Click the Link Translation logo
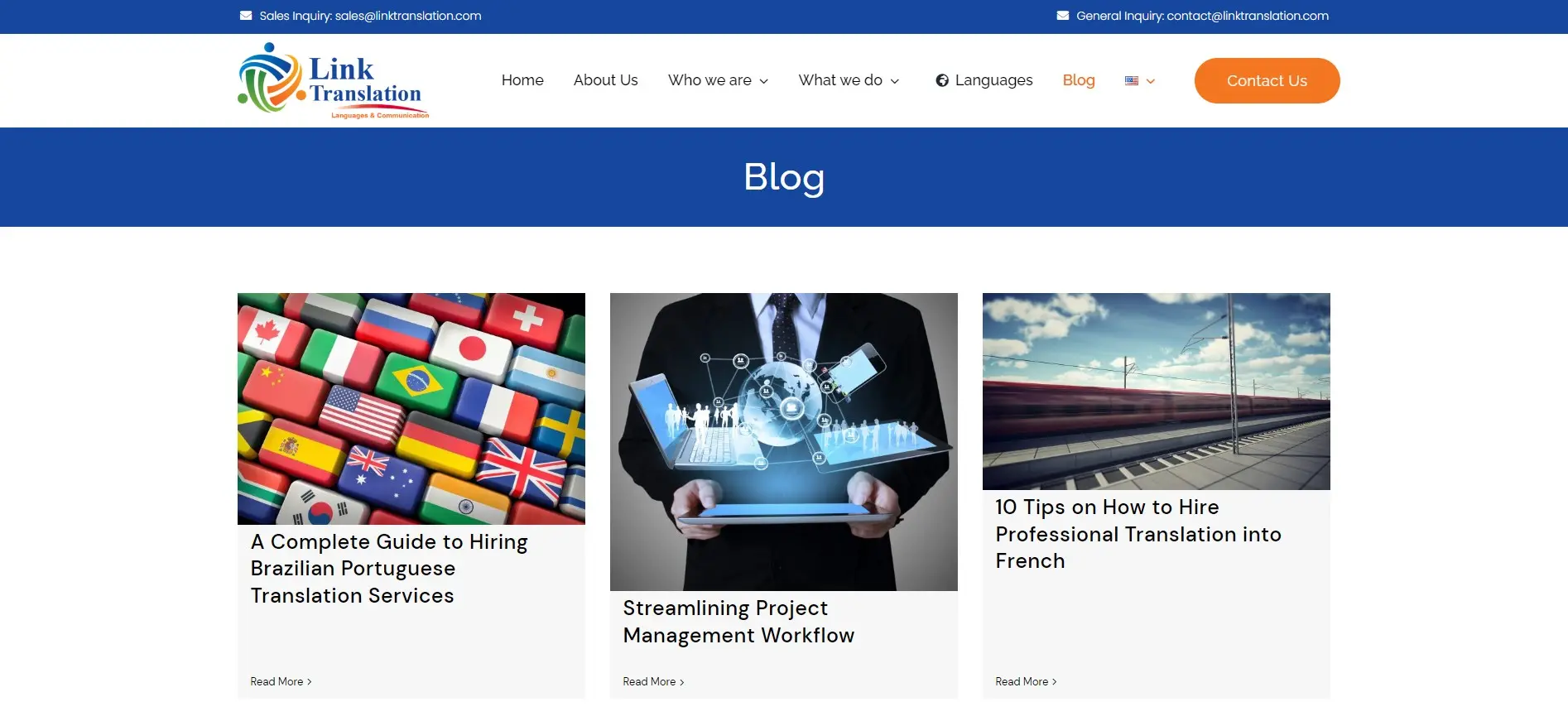Screen dimensions: 1568x721 [333, 81]
